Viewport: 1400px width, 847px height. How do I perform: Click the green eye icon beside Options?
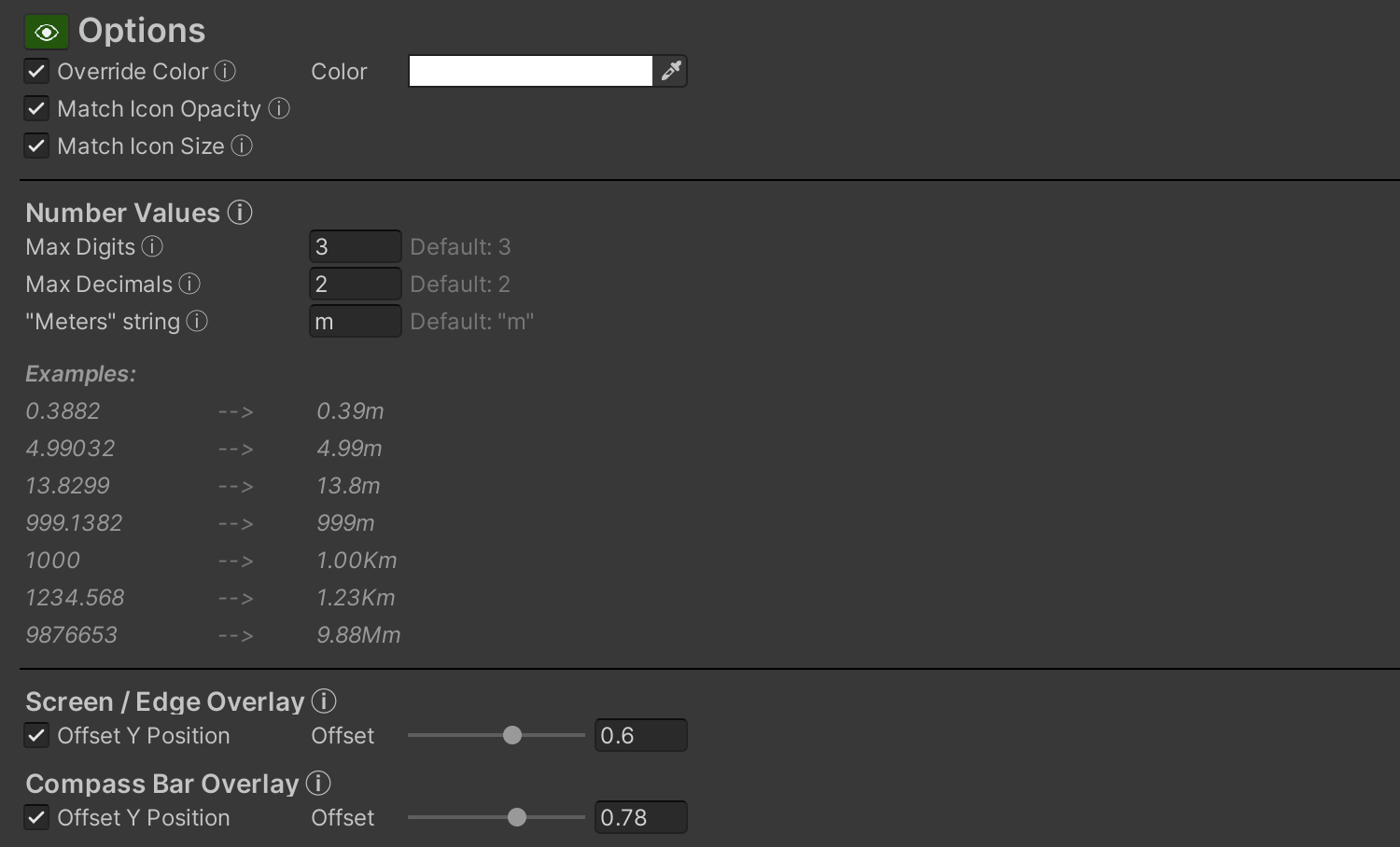[46, 33]
